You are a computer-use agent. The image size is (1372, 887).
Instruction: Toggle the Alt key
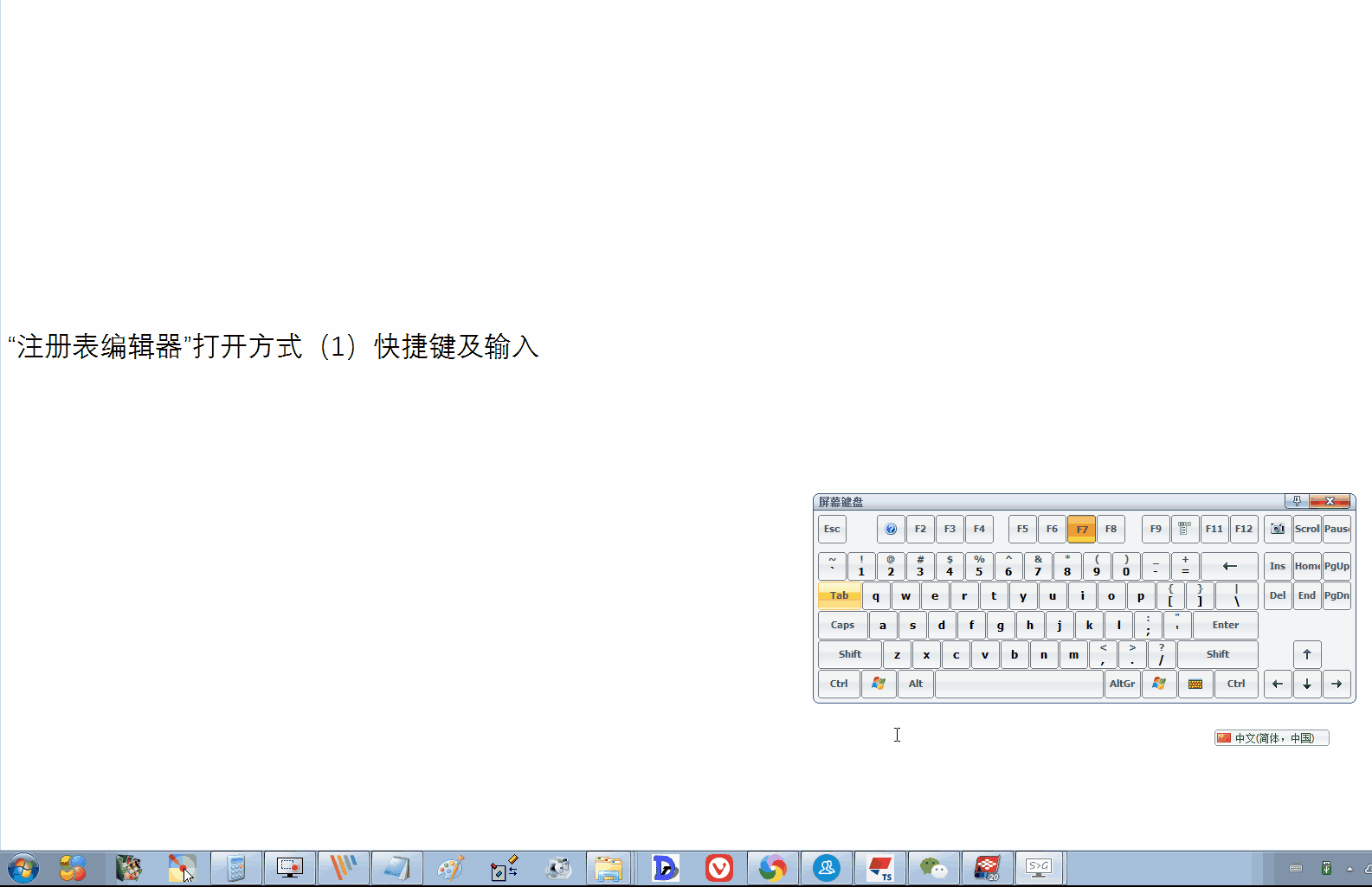pyautogui.click(x=916, y=684)
